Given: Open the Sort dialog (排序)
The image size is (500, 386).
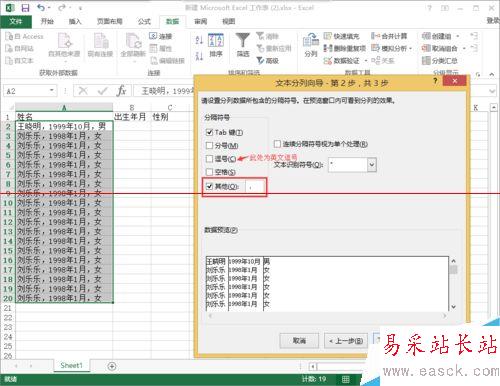Looking at the screenshot, I should 216,45.
